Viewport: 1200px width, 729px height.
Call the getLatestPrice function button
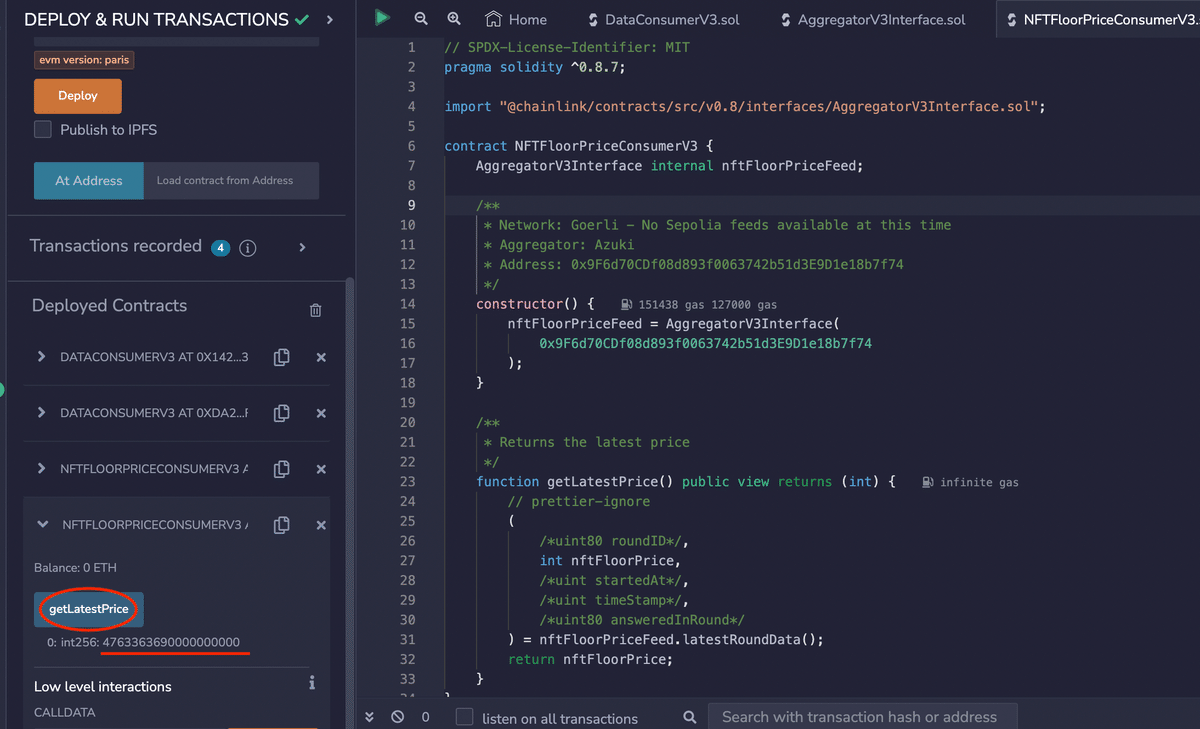tap(89, 609)
